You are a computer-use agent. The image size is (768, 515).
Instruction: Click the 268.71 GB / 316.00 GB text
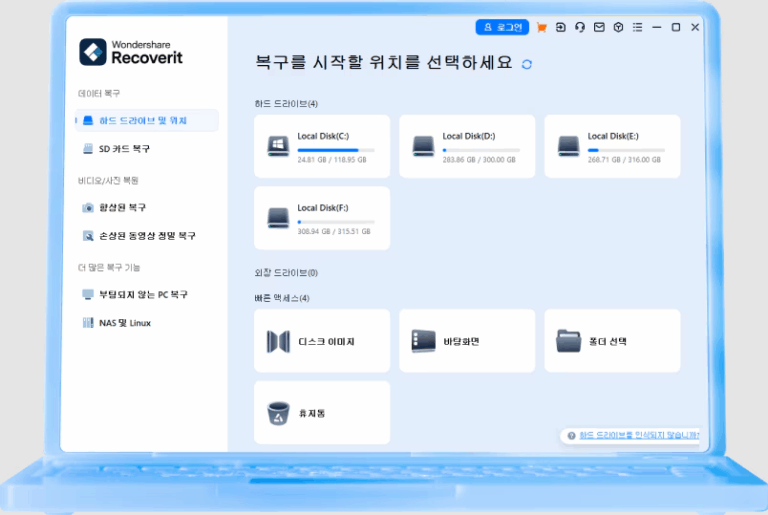(x=624, y=160)
